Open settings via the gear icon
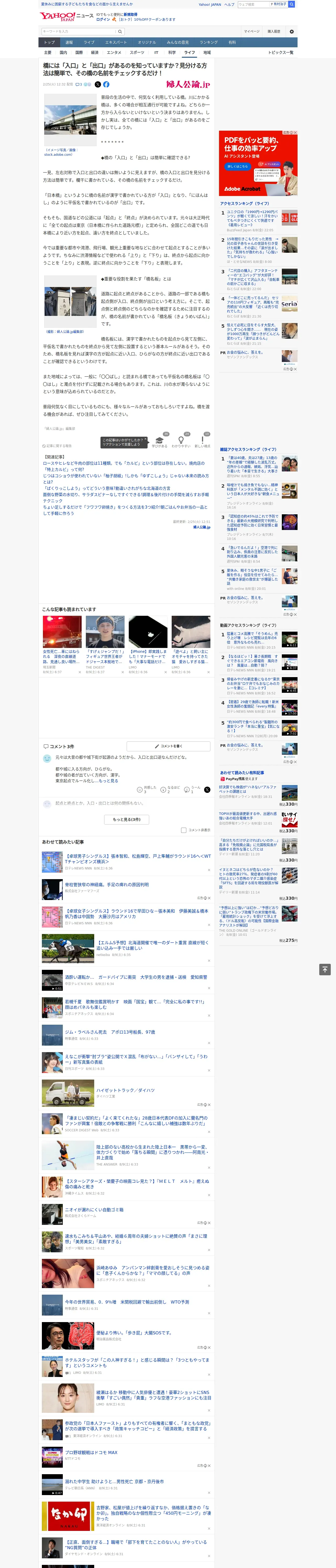The height and width of the screenshot is (1568, 336). 292,32
